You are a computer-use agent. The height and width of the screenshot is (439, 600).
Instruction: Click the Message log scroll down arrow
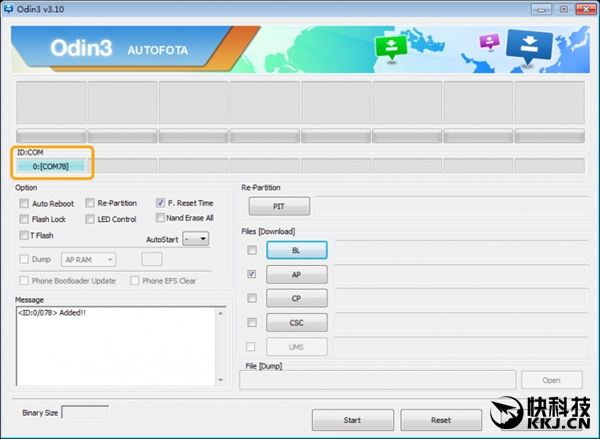point(221,380)
